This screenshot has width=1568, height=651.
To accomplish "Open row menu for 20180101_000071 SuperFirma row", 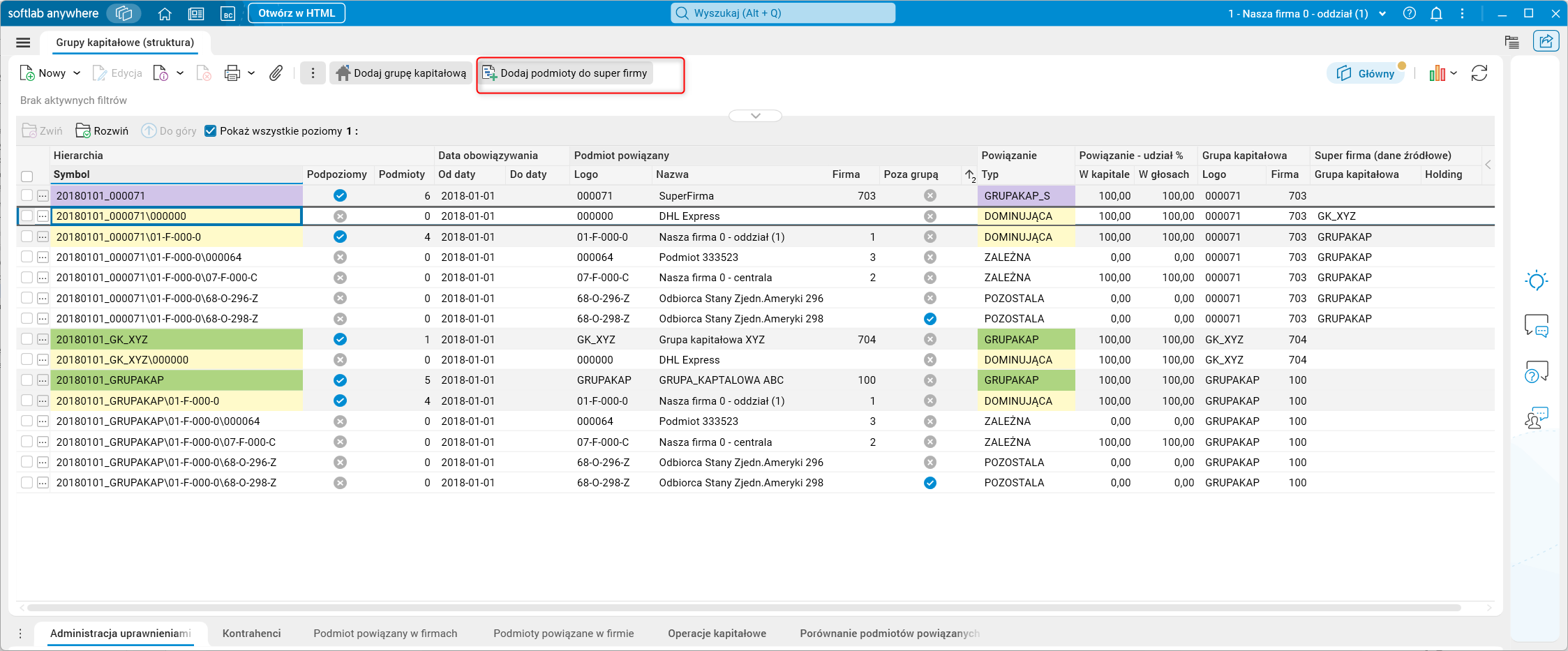I will [43, 196].
